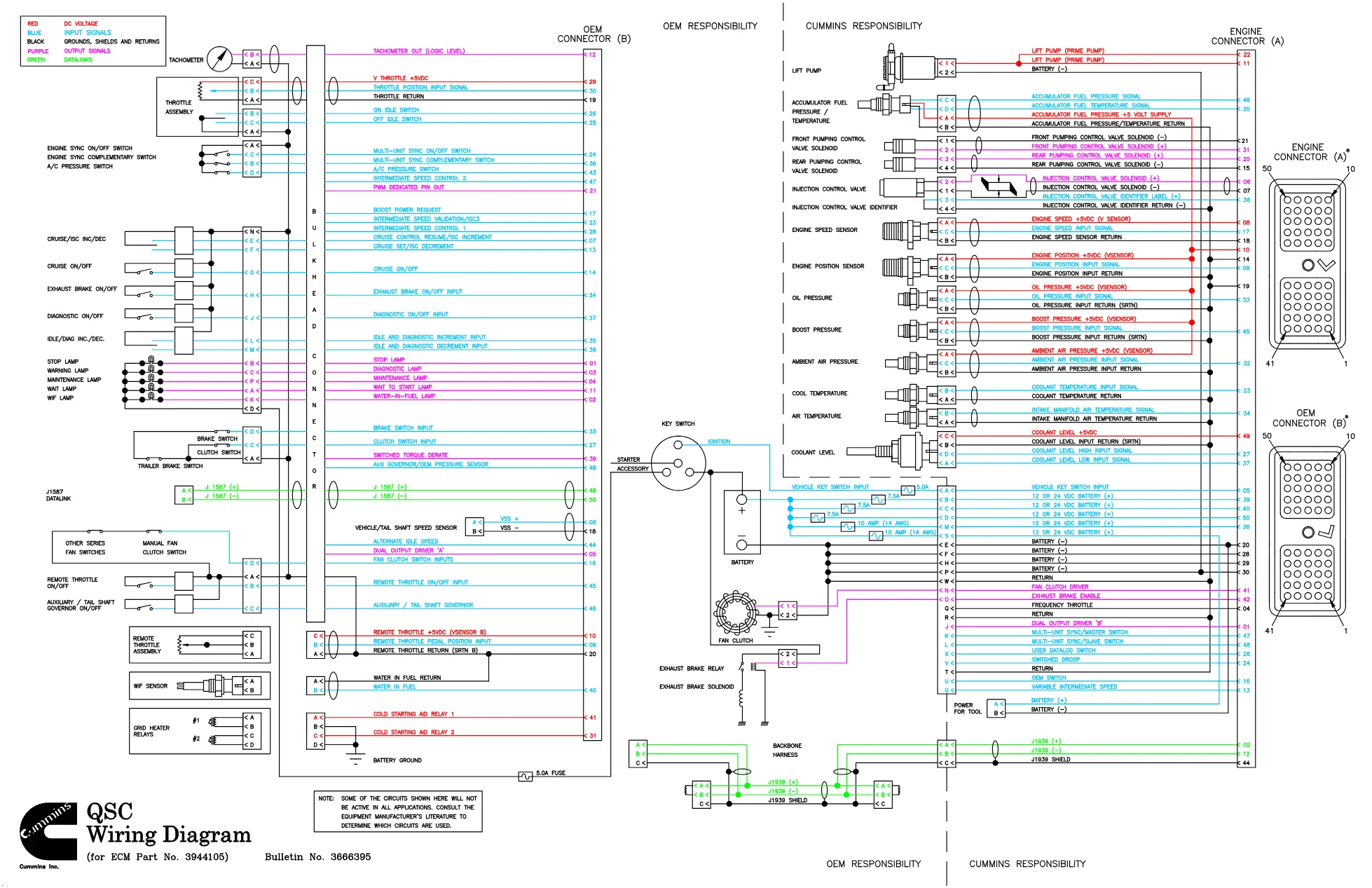The width and height of the screenshot is (1372, 888).
Task: Click the key switch circular symbol
Action: click(678, 462)
